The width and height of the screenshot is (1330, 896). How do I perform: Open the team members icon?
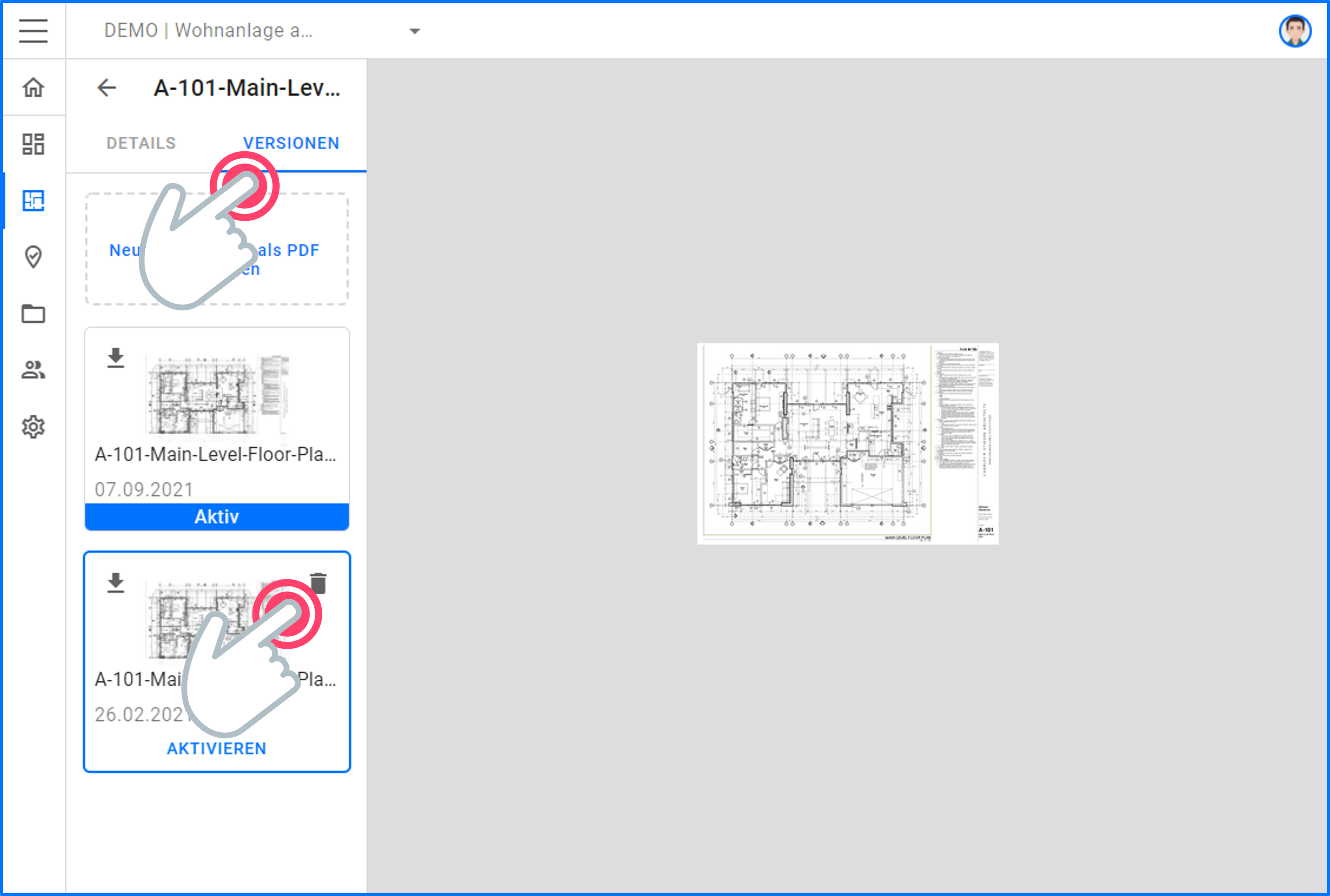33,370
